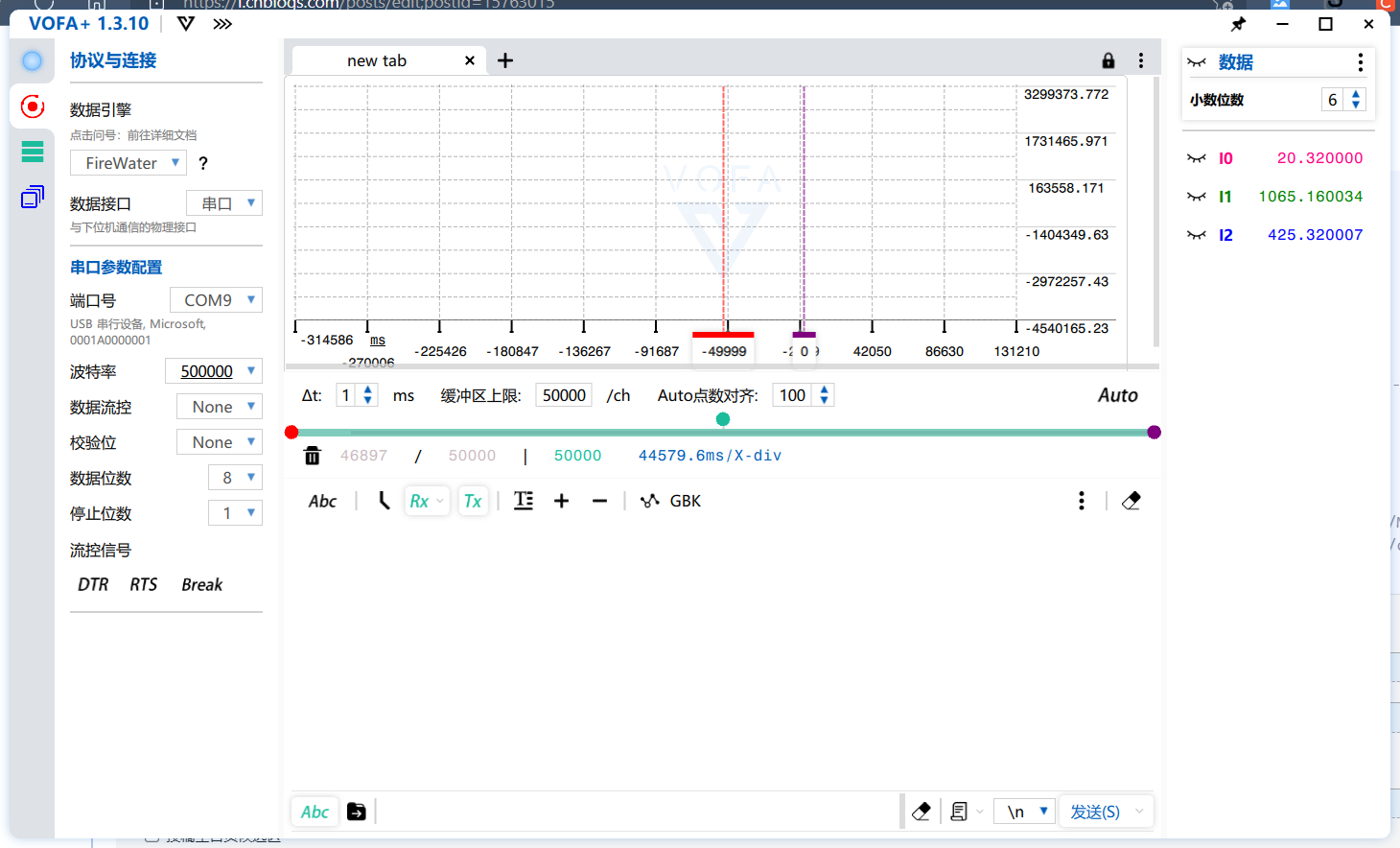Open the COM9 port dropdown
1400x848 pixels.
[216, 300]
